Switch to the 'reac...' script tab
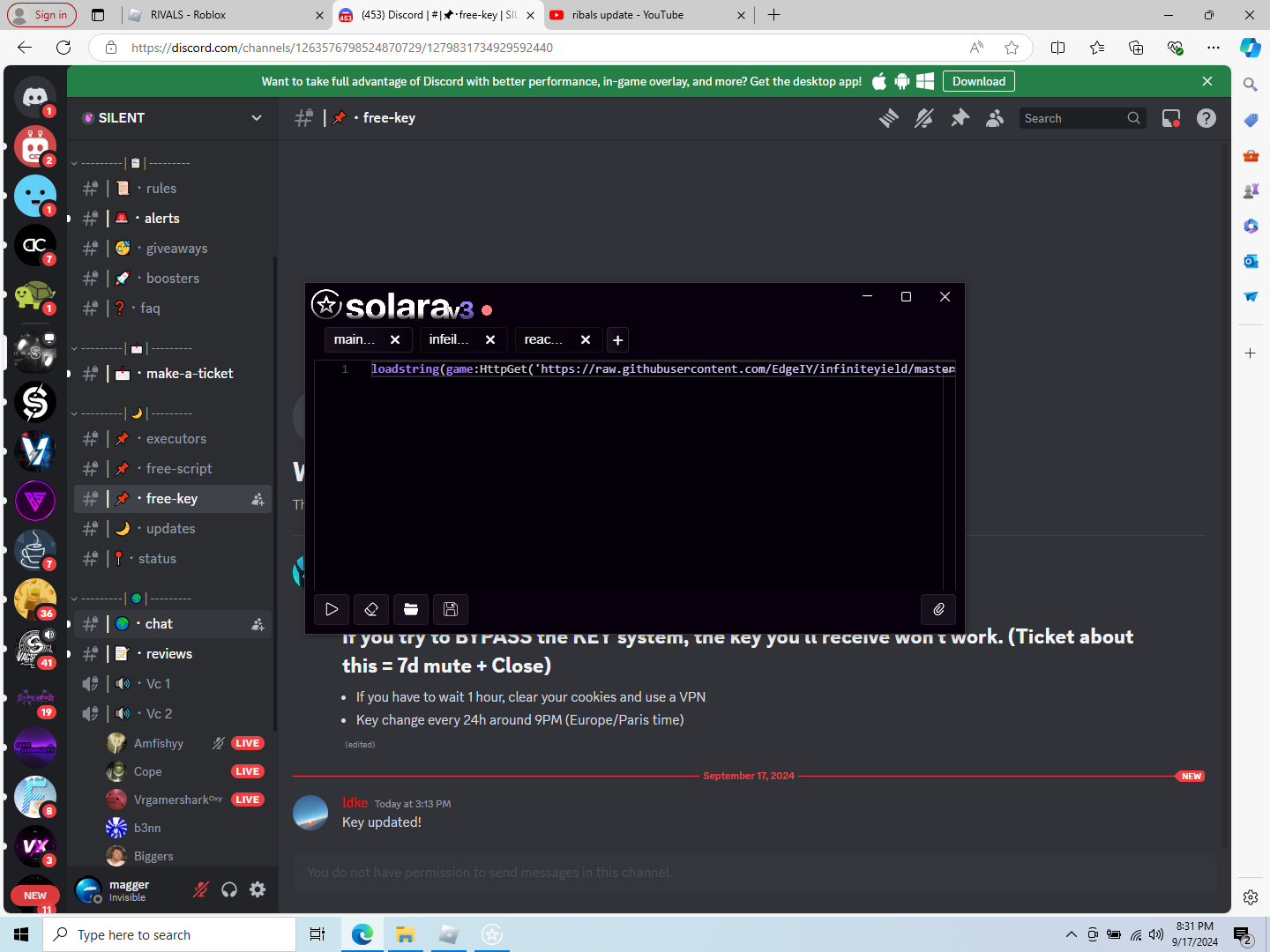Viewport: 1270px width, 952px height. [x=543, y=339]
